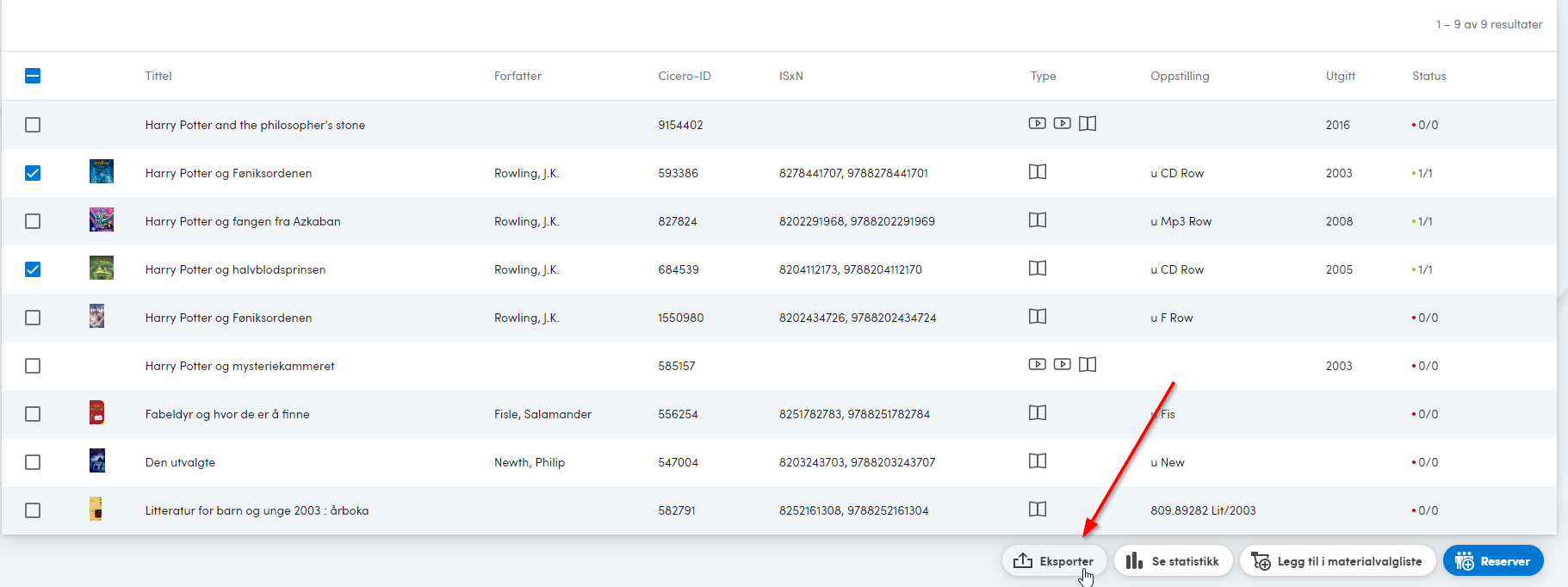Uncheck Harry Potter og halvblodsprinsen row
The width and height of the screenshot is (1568, 587).
coord(33,269)
